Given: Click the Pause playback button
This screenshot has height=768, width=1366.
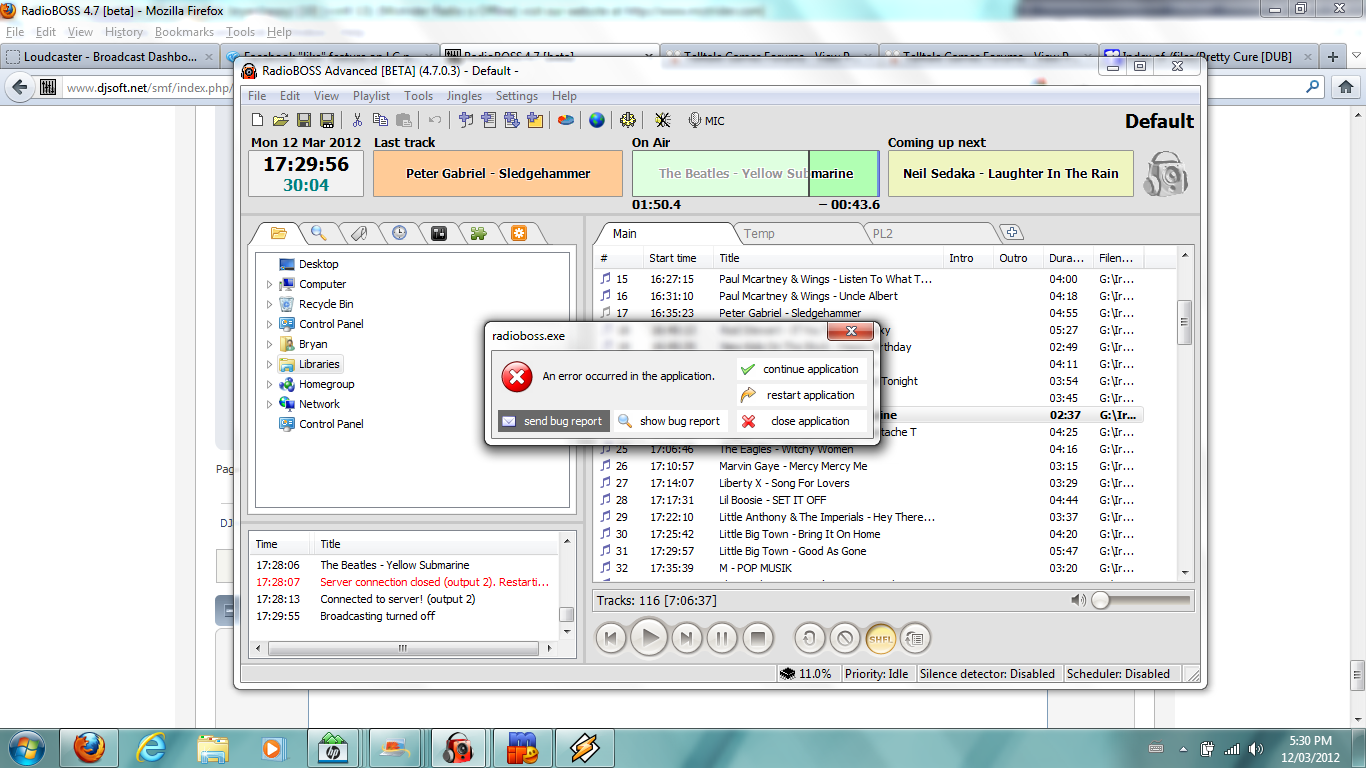Looking at the screenshot, I should [722, 637].
